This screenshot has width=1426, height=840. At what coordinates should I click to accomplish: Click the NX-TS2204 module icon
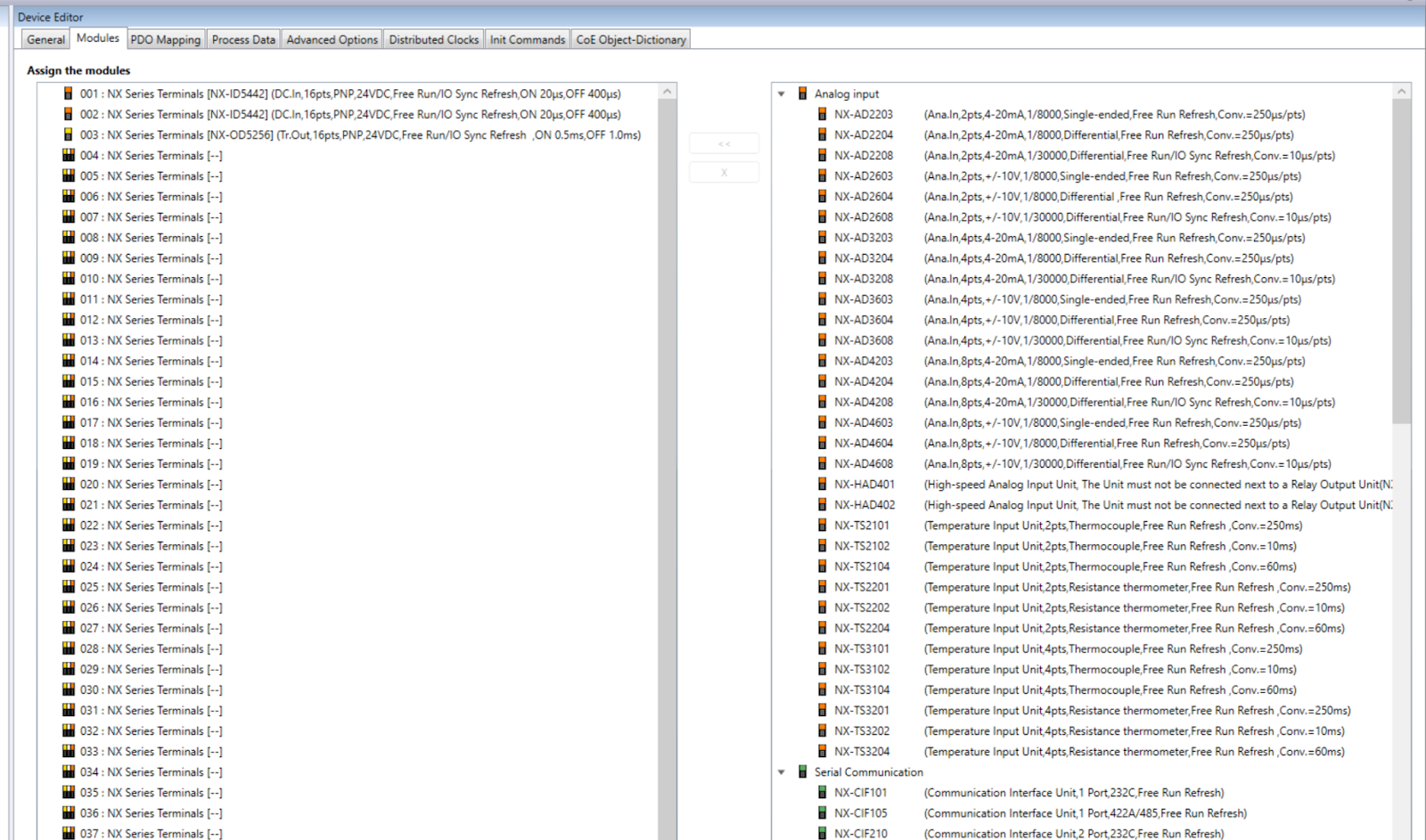pos(822,628)
